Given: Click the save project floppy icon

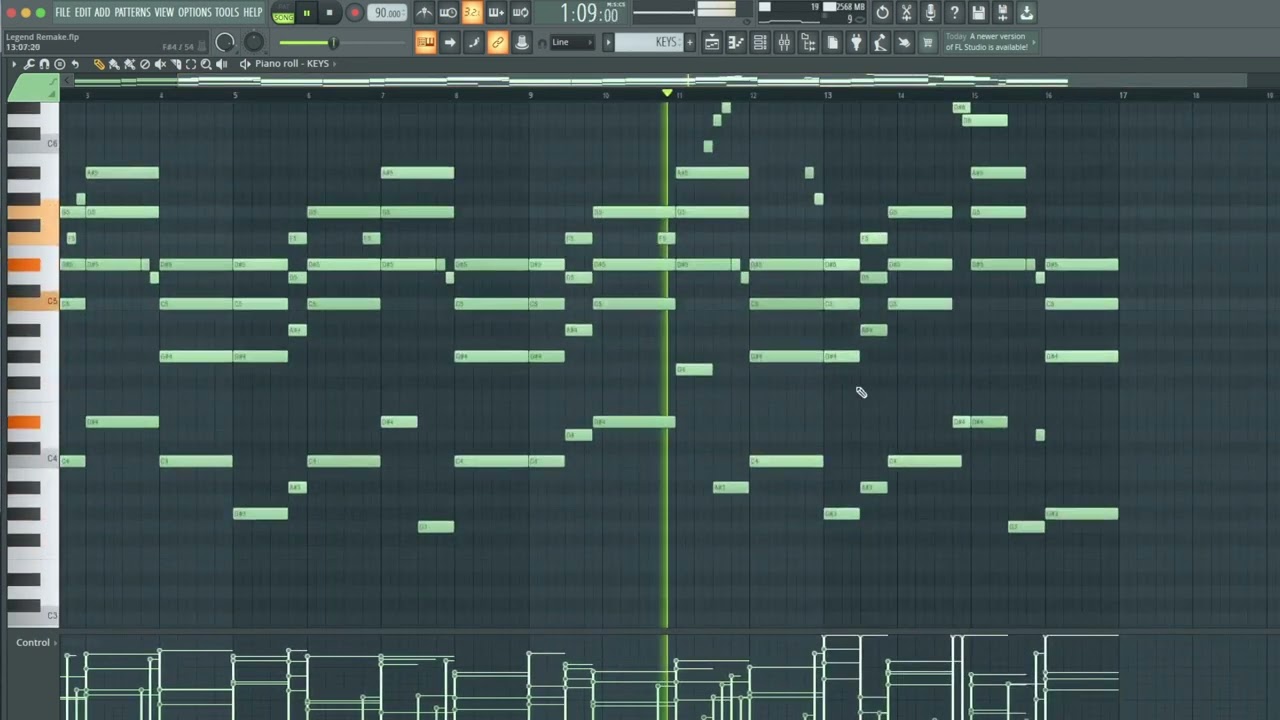Looking at the screenshot, I should click(x=978, y=13).
